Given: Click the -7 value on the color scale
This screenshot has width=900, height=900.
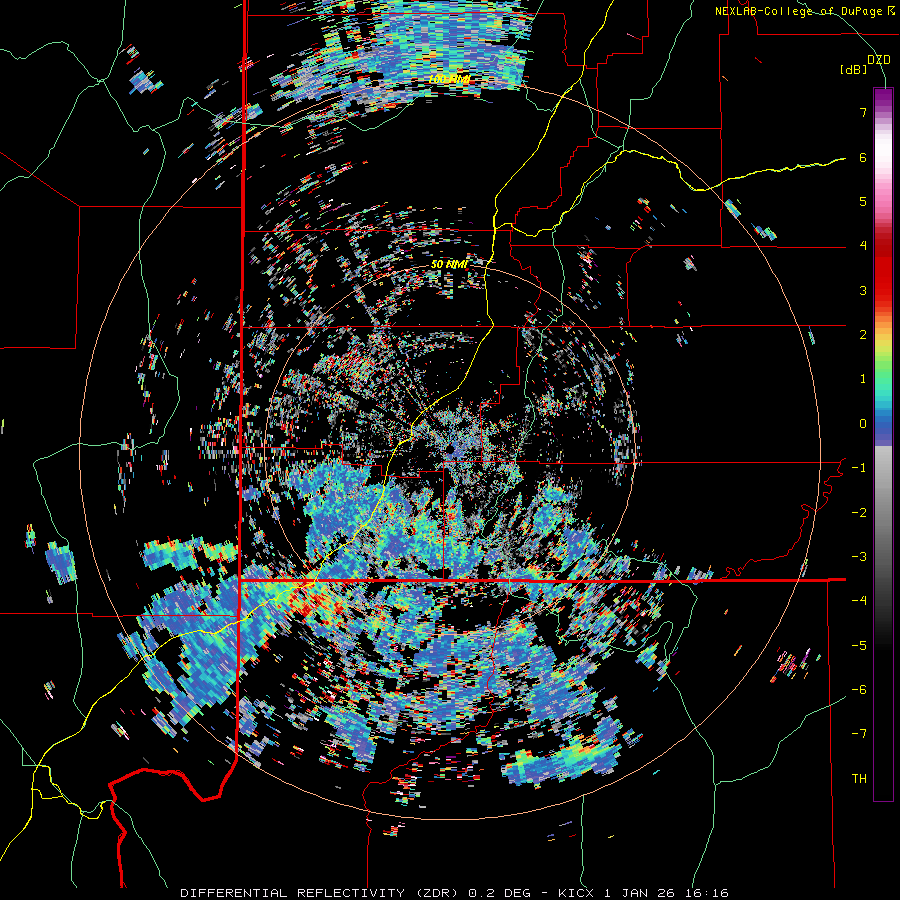Looking at the screenshot, I should (x=859, y=734).
